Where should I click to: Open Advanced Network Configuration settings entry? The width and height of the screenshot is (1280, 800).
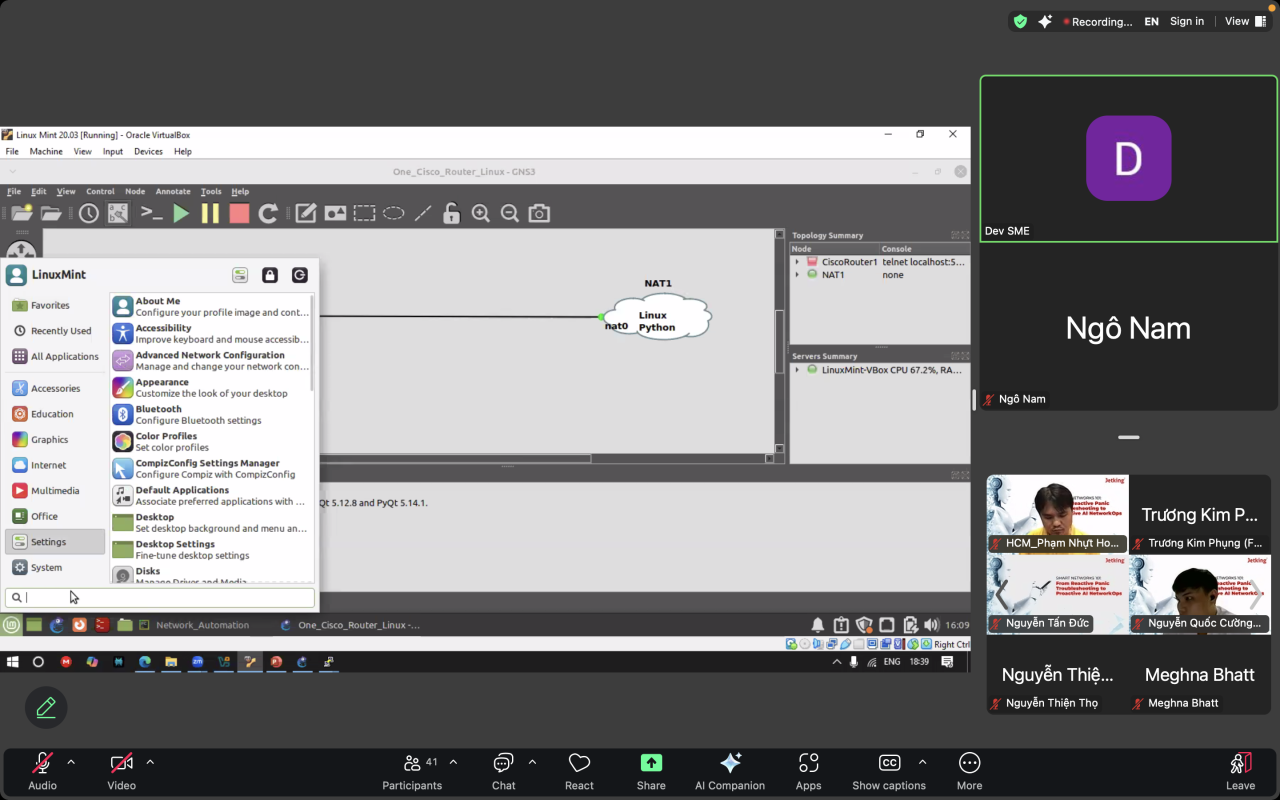[x=211, y=360]
